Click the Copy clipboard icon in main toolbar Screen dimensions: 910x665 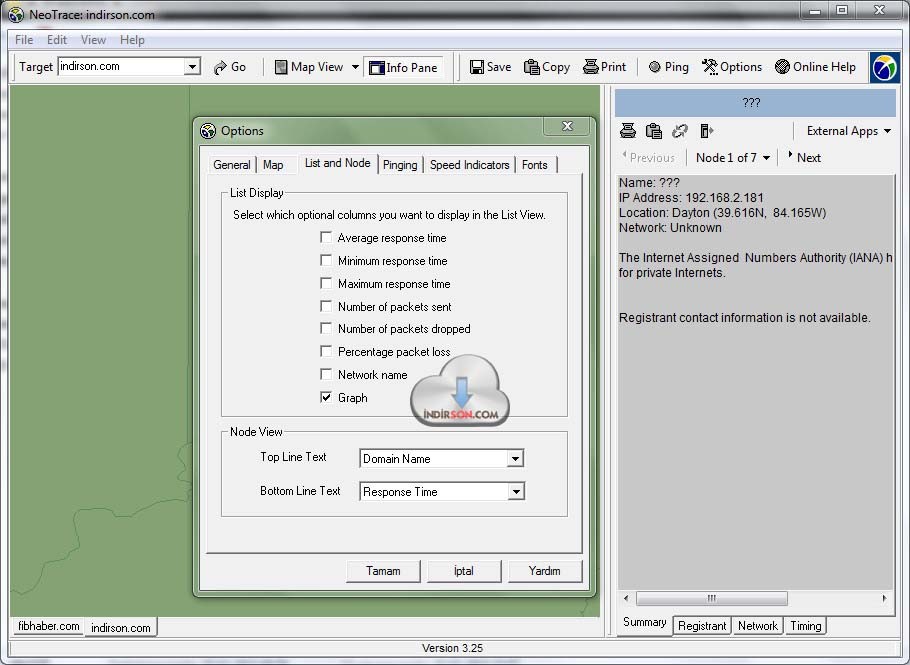[531, 67]
